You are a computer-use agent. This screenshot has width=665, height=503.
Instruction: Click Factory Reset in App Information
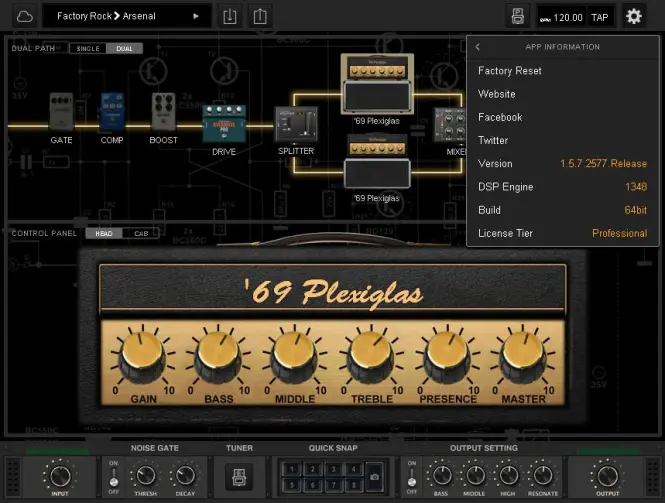pos(562,71)
